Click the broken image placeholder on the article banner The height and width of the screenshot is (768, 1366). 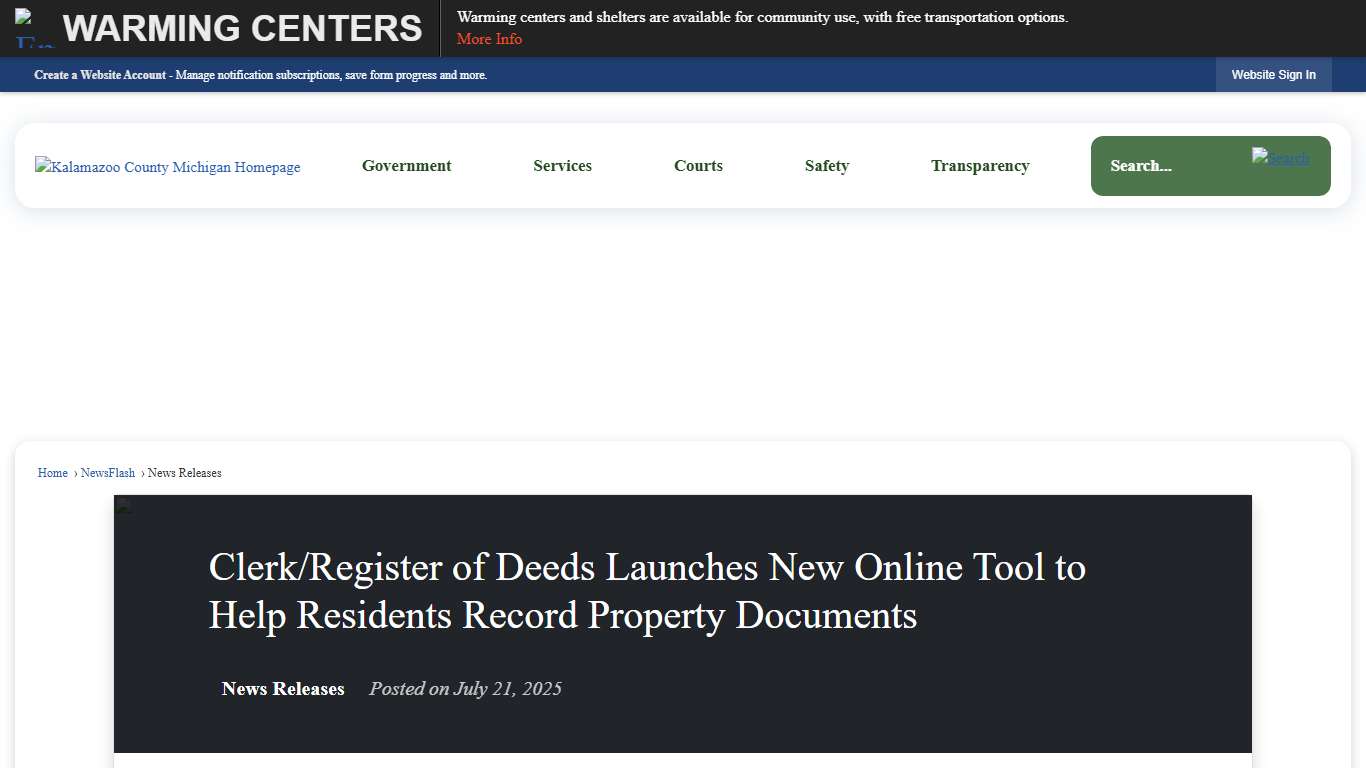tap(122, 505)
